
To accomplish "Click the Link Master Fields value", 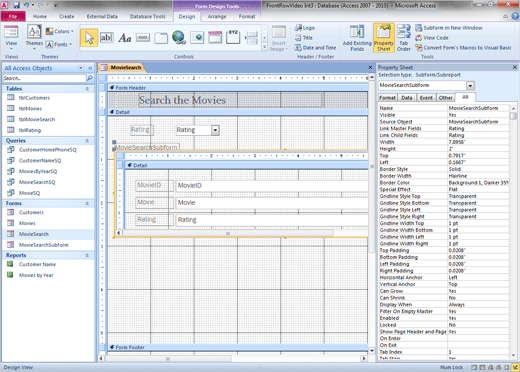I will click(x=478, y=128).
